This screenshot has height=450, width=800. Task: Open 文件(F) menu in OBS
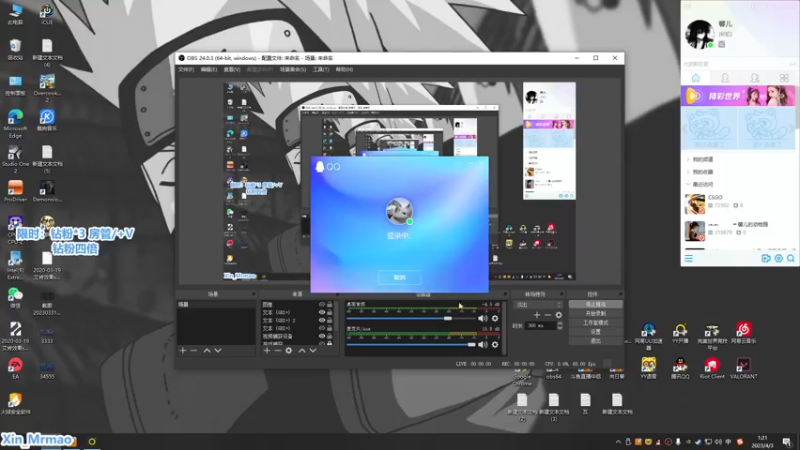186,69
